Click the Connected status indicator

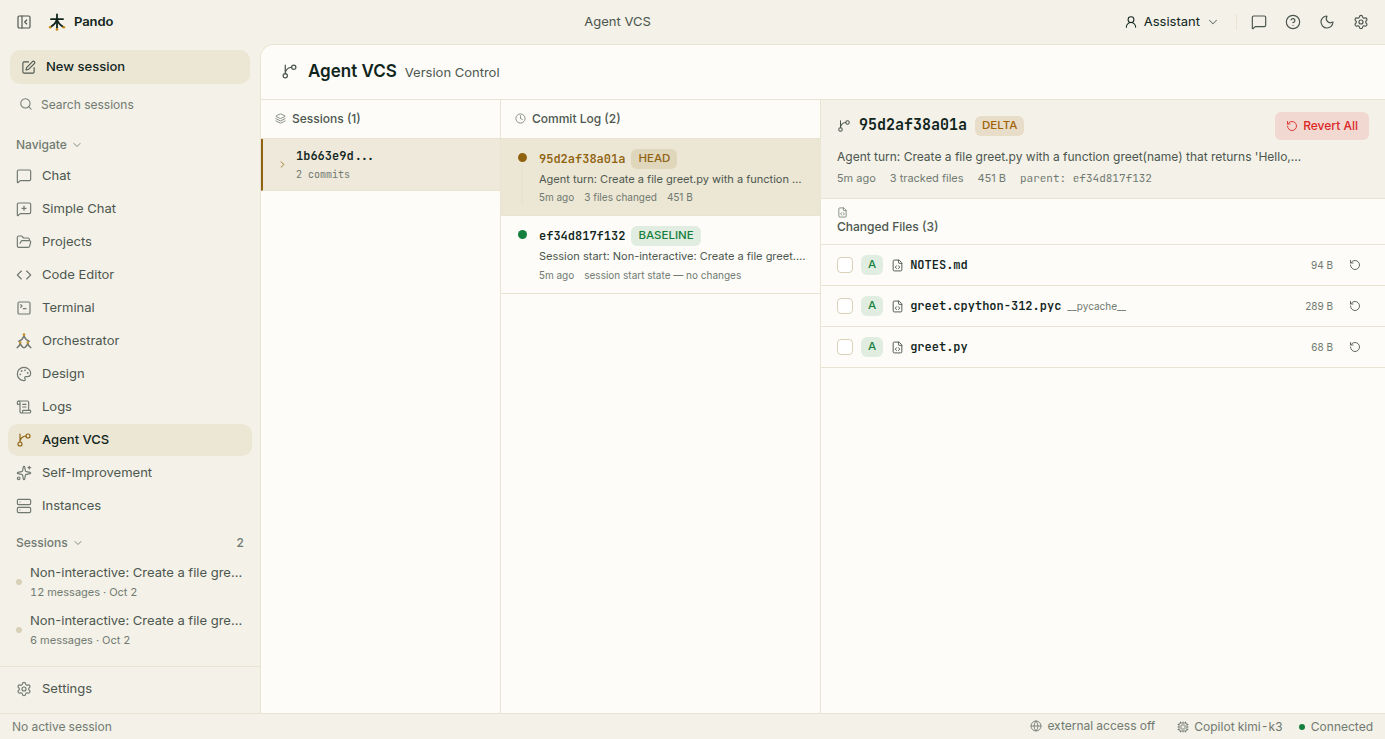(1335, 727)
